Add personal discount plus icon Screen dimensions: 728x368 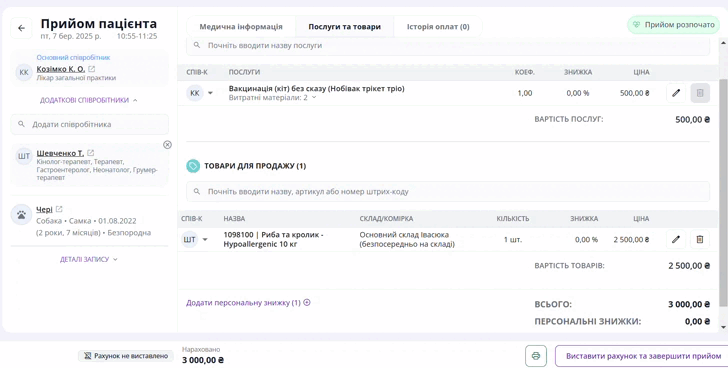point(307,303)
